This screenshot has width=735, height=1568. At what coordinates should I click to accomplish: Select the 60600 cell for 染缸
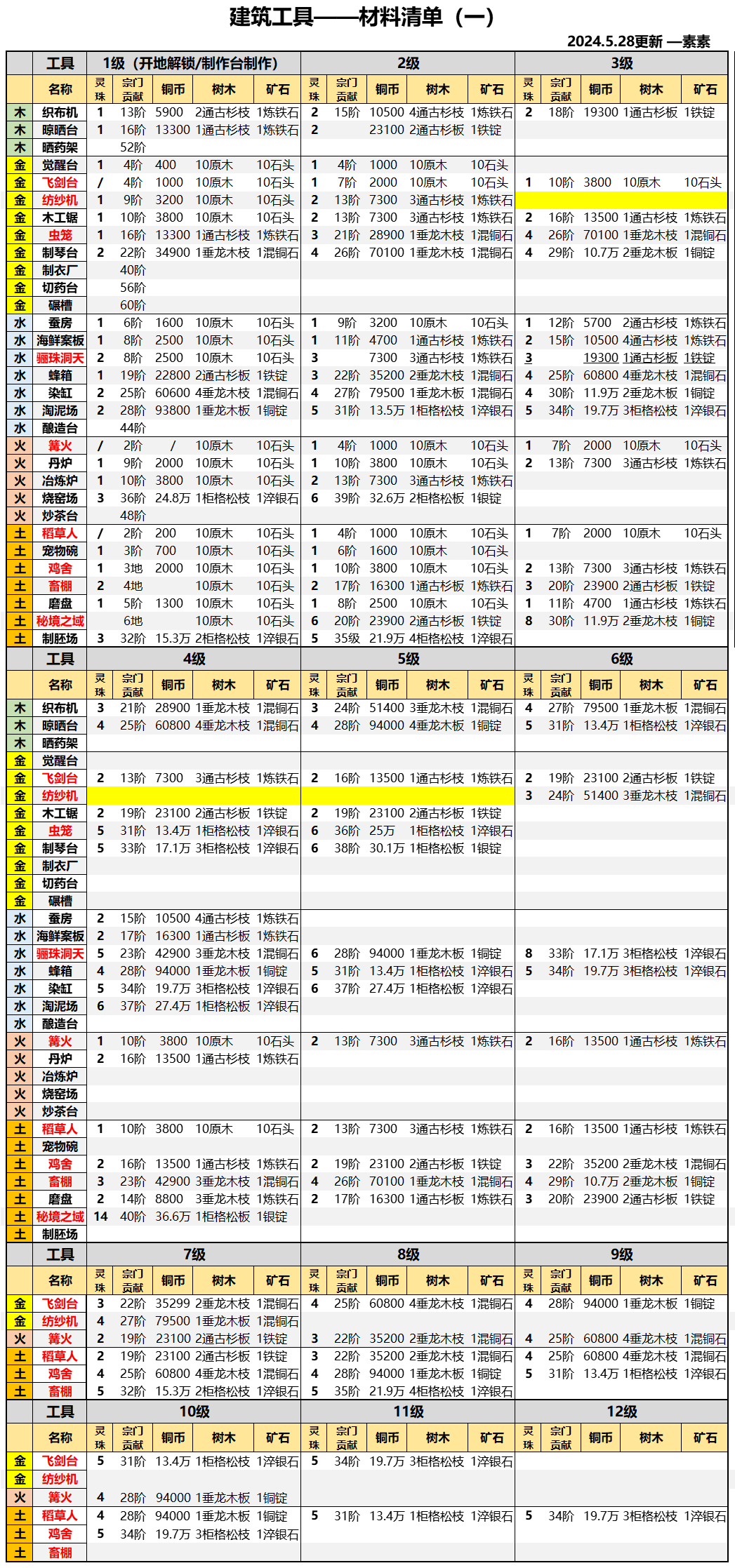[x=173, y=393]
